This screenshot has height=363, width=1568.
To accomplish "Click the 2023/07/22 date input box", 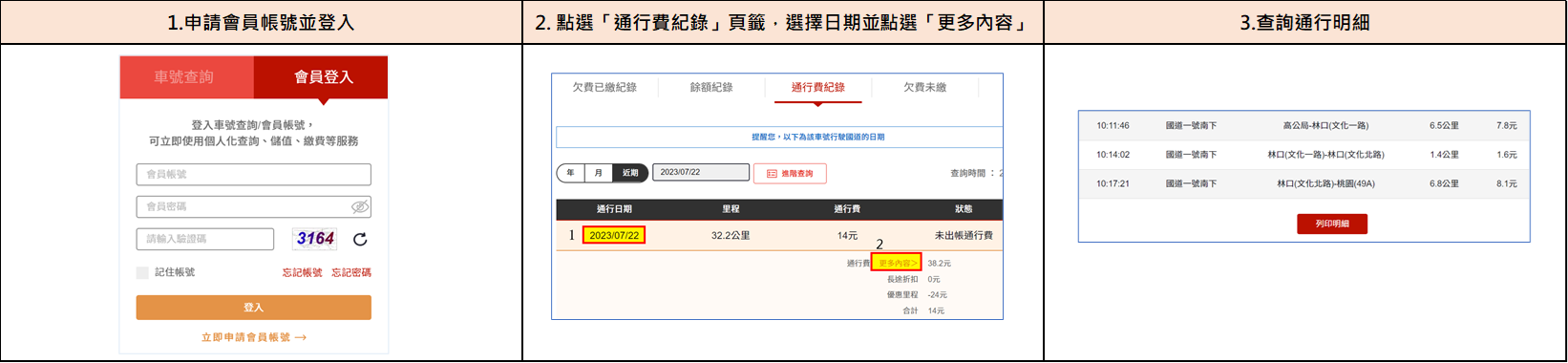I will coord(701,173).
